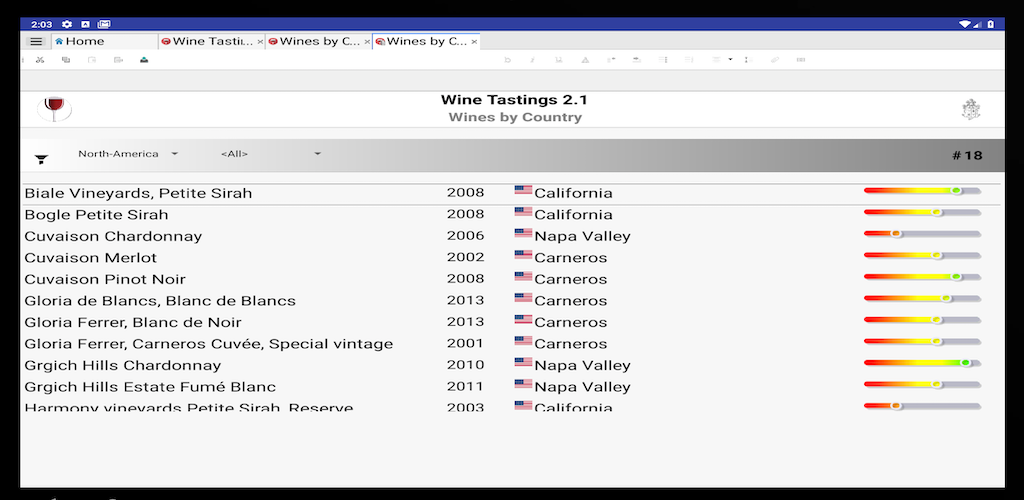Select the Cuvaison Merlot wine name
Screen dimensions: 1024x500
pos(90,258)
